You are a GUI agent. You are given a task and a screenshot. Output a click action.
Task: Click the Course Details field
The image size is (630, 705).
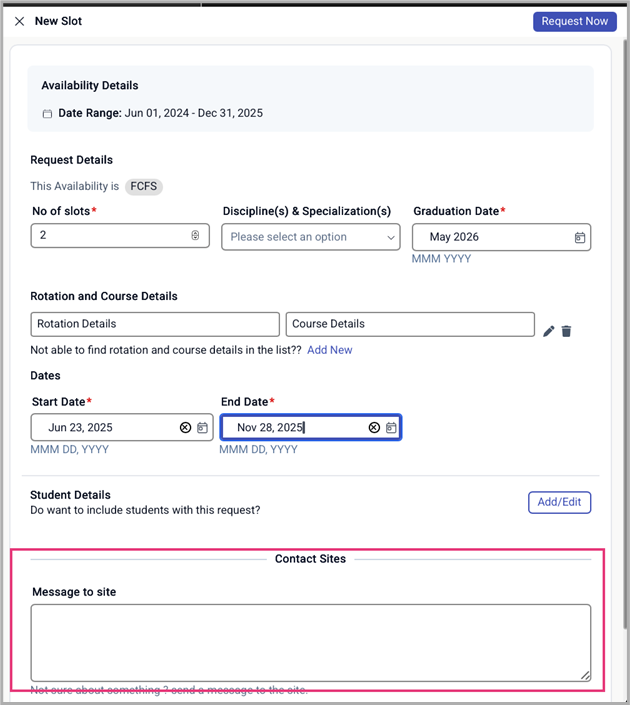[x=410, y=324]
